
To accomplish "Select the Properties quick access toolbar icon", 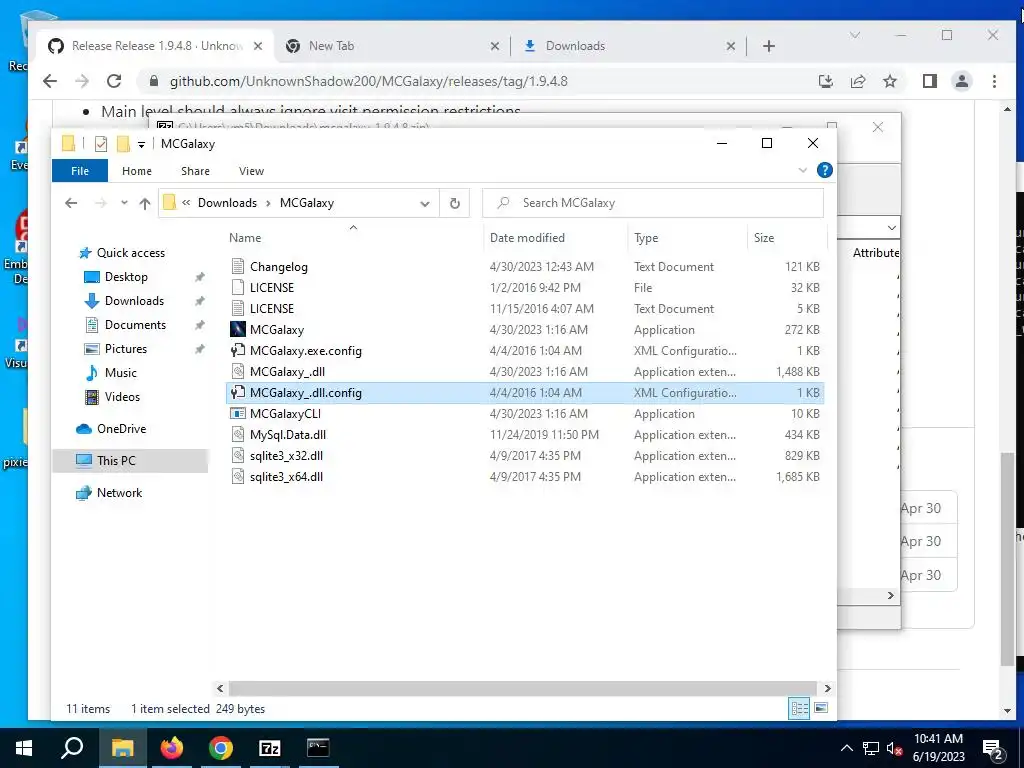I will coord(101,144).
